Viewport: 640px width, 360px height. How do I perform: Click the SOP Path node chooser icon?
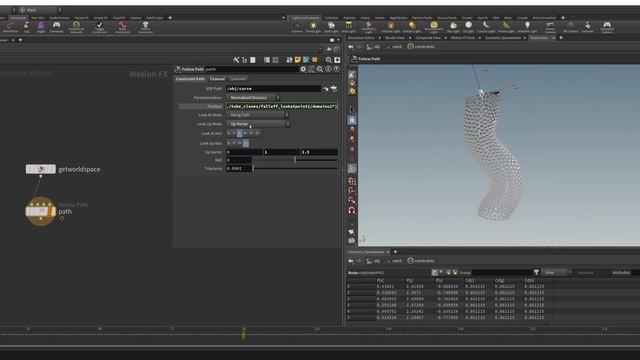click(334, 89)
